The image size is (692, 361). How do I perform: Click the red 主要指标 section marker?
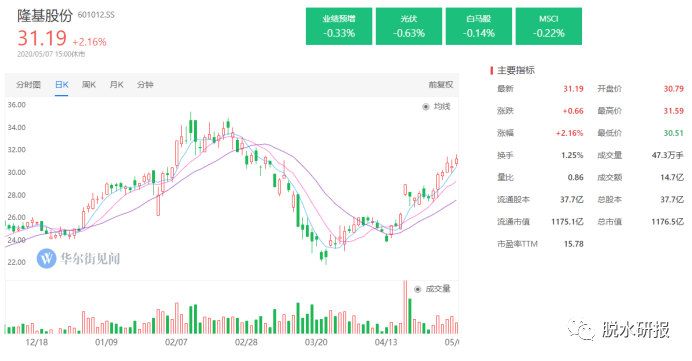(x=491, y=70)
